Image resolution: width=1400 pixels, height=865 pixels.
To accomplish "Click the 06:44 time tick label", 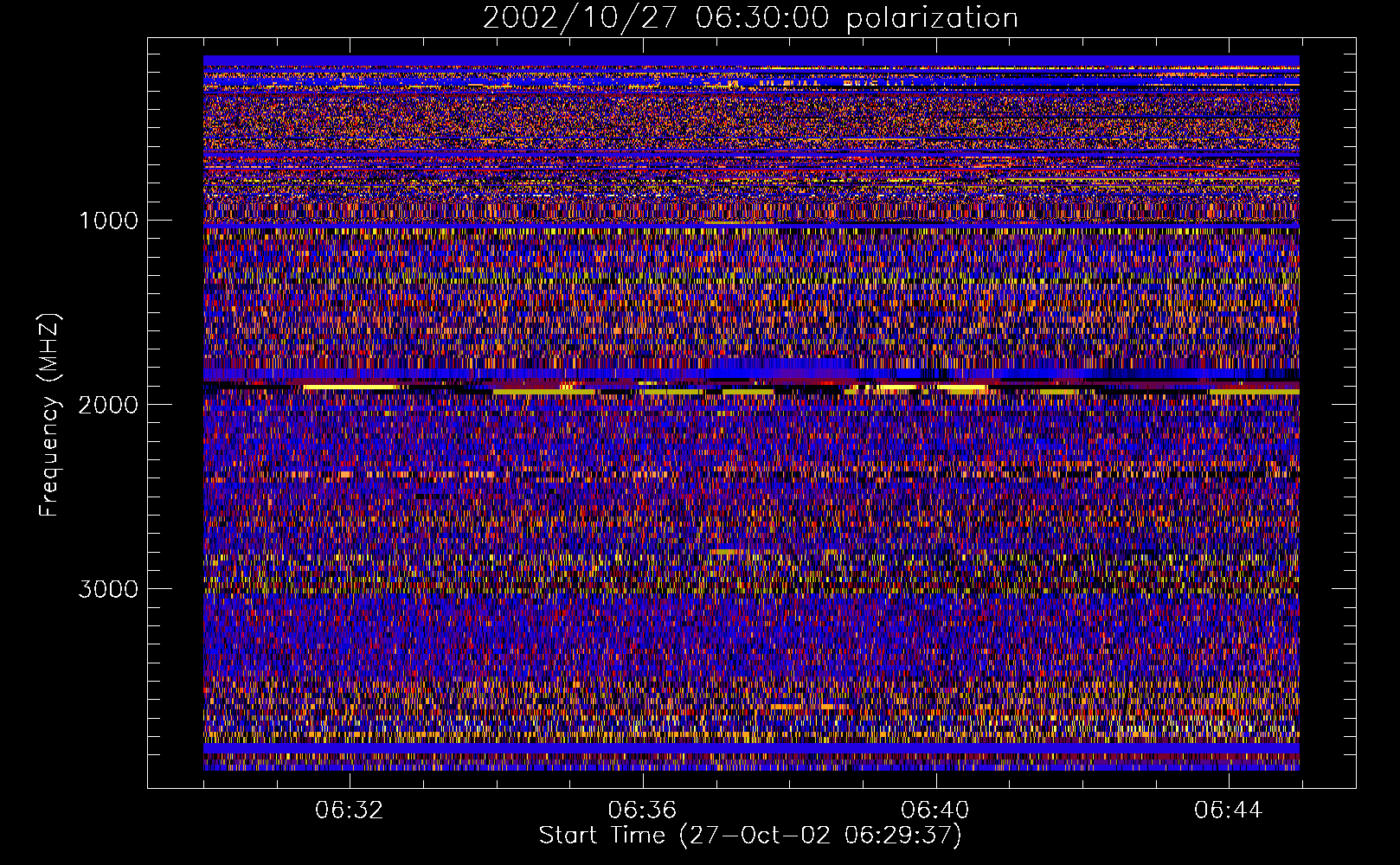I will pyautogui.click(x=1229, y=811).
